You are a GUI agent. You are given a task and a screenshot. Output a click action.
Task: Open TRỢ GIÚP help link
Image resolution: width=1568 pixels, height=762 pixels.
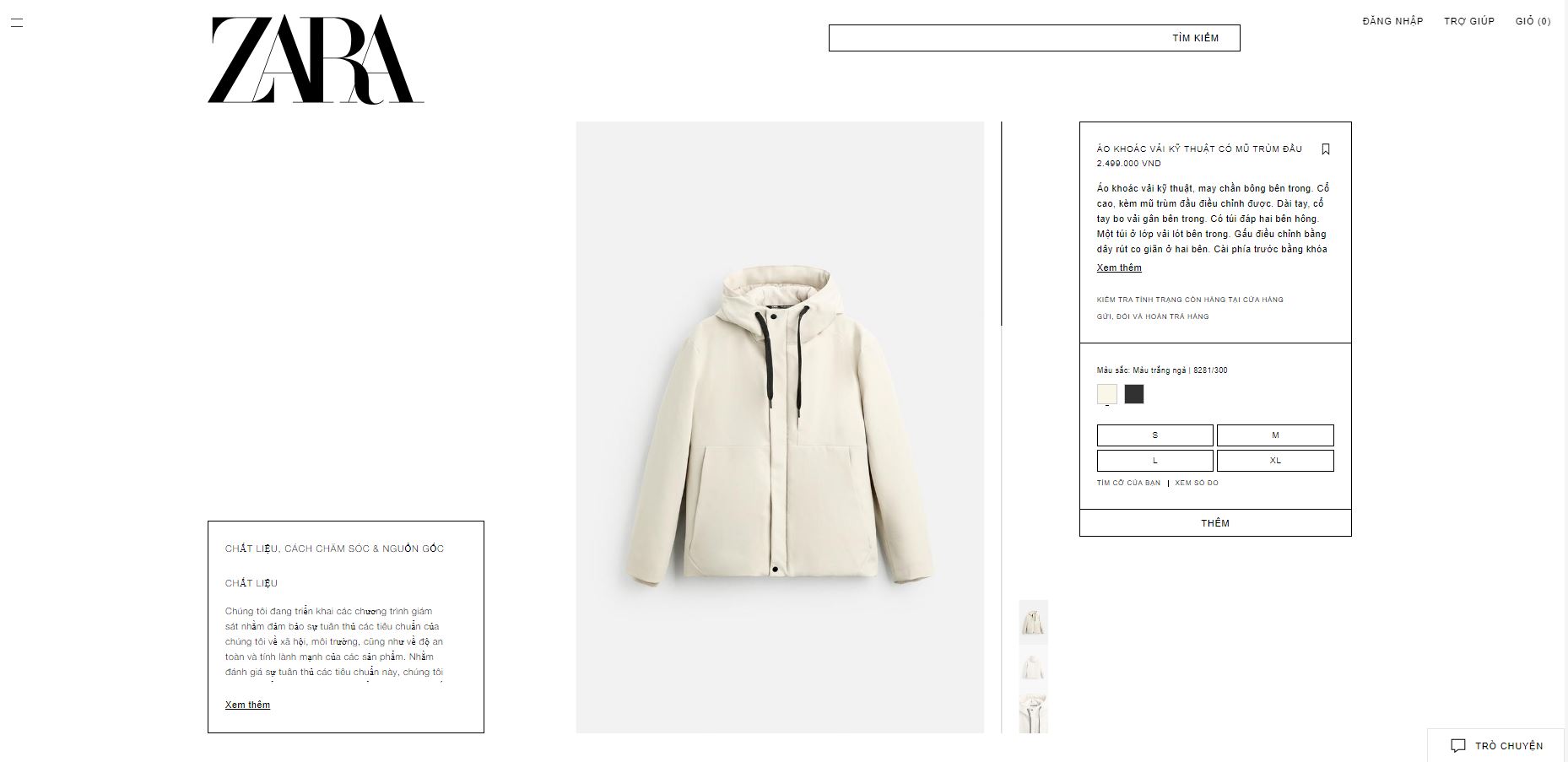pos(1469,21)
